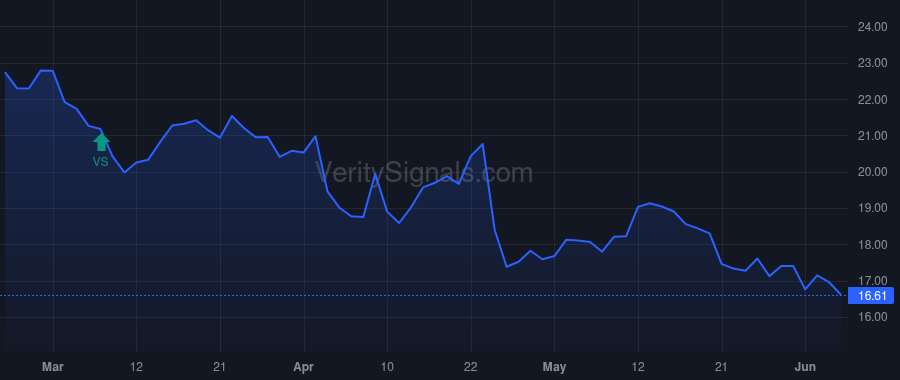The width and height of the screenshot is (900, 380).
Task: Click the 22 date label on time axis
Action: (471, 367)
